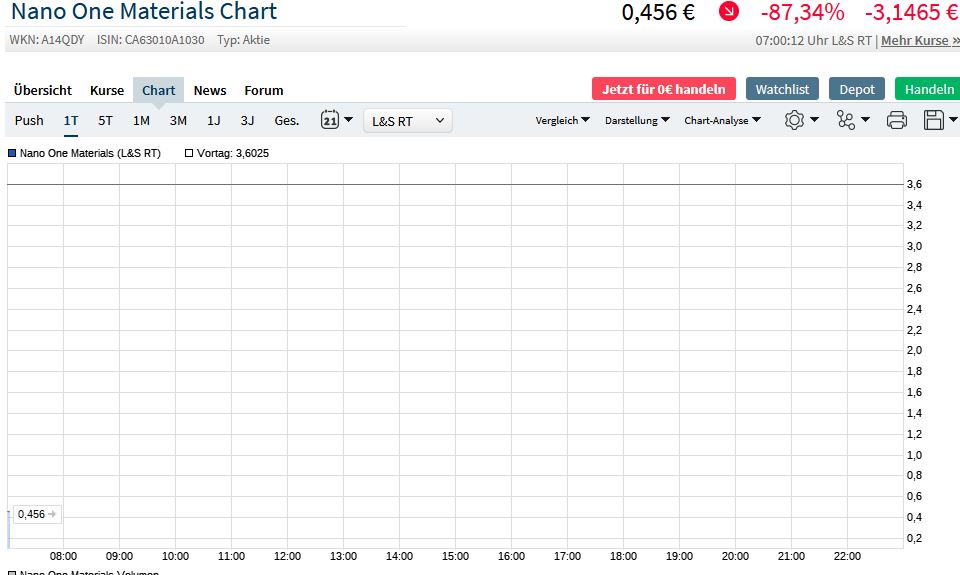Select the 1J time range
Screen dimensions: 960x575
pyautogui.click(x=214, y=120)
